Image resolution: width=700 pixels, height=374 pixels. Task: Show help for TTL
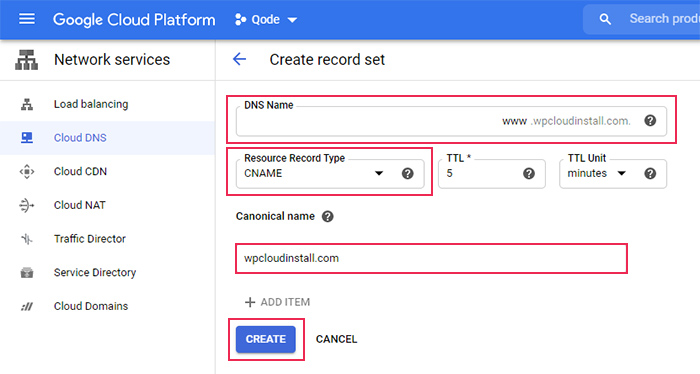coord(529,174)
